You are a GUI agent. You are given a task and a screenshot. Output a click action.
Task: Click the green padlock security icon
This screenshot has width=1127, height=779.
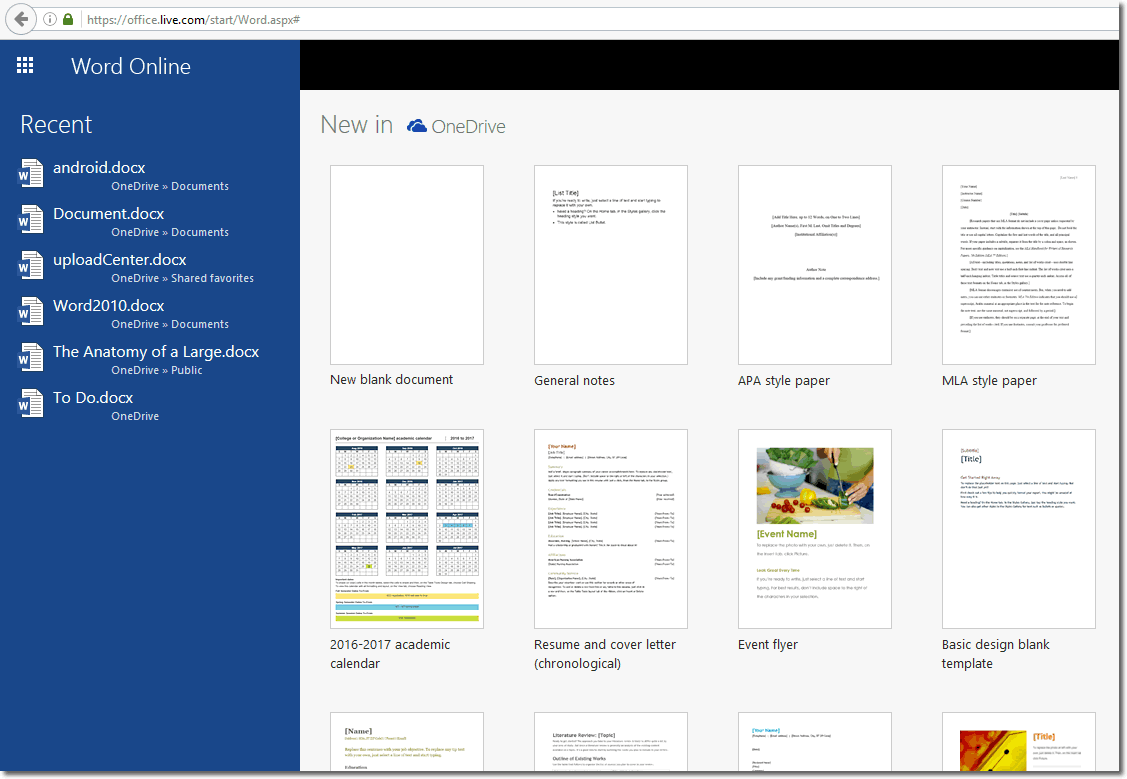(68, 19)
